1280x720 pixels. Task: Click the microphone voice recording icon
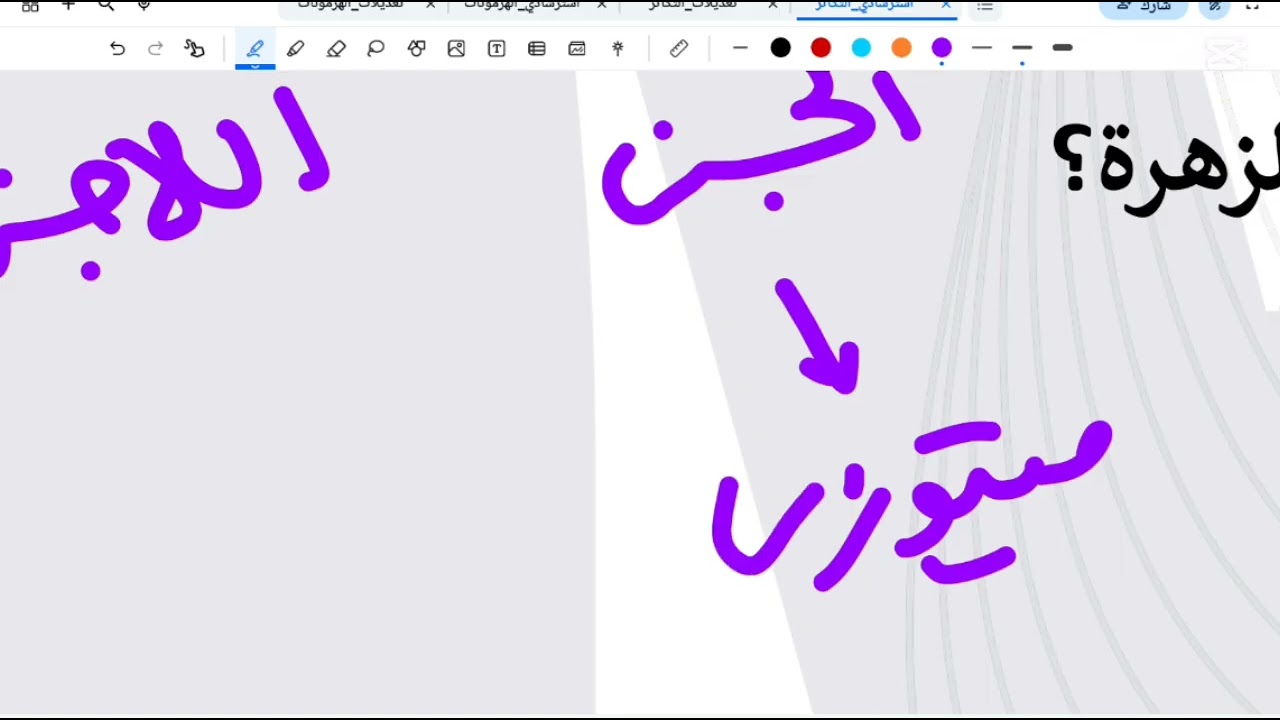coord(144,6)
